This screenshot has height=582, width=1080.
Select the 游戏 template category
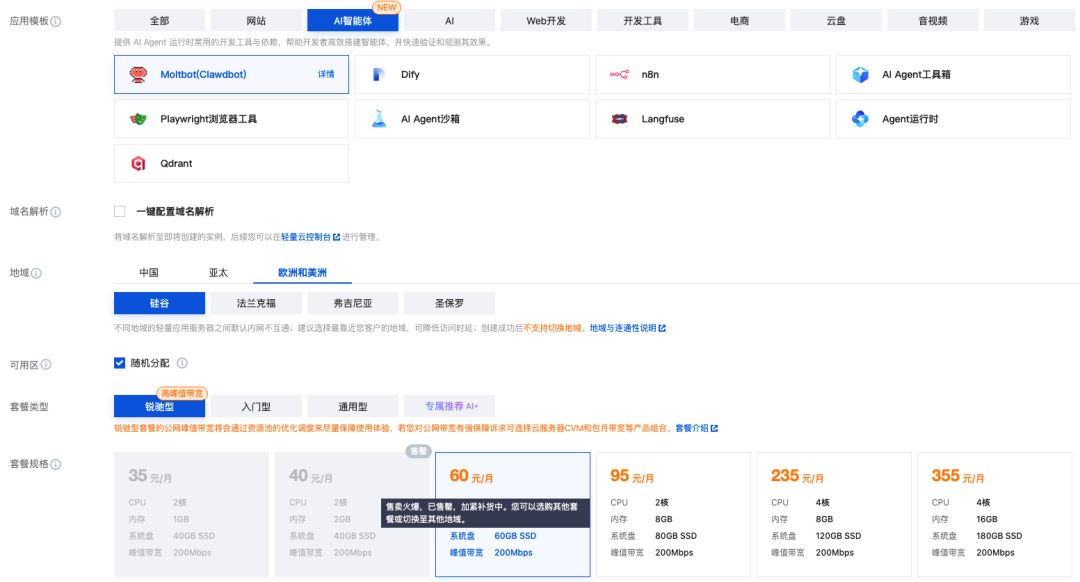(x=1029, y=21)
